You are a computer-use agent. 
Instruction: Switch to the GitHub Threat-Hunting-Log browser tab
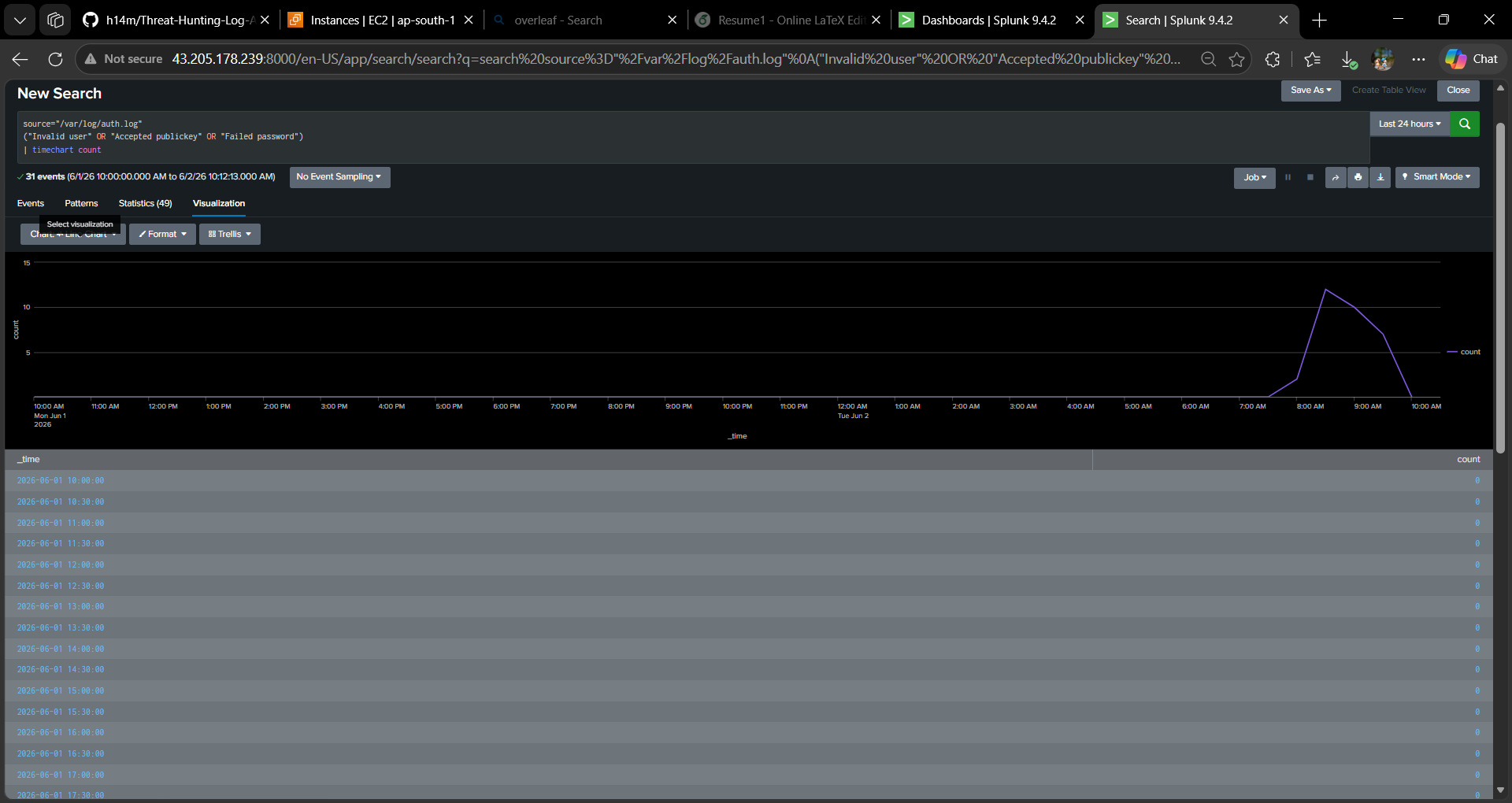(x=169, y=20)
